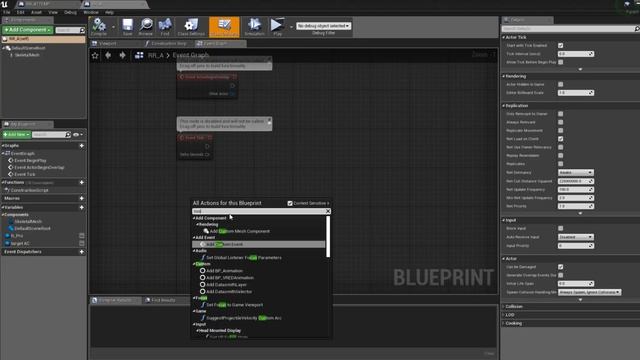Click the Unreal Engine logo icon
This screenshot has width=640, height=360.
[x=4, y=4]
